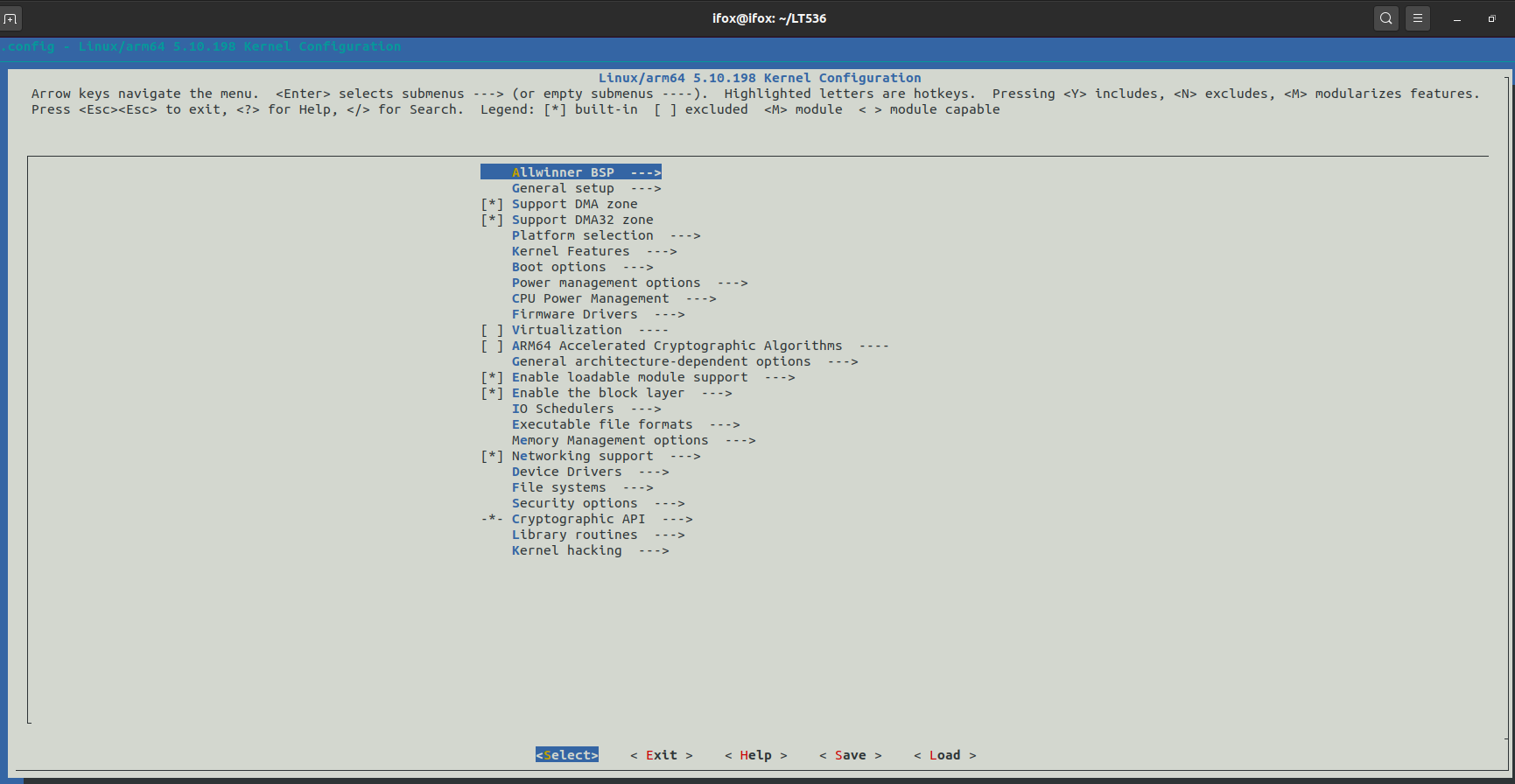Click the Exit button
Image resolution: width=1515 pixels, height=784 pixels.
[x=662, y=755]
